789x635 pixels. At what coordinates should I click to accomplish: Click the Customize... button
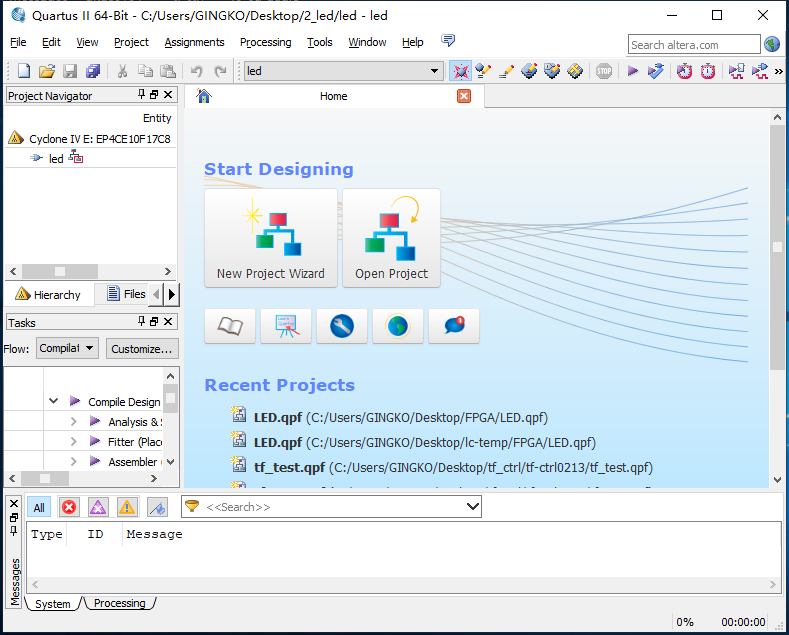(141, 348)
